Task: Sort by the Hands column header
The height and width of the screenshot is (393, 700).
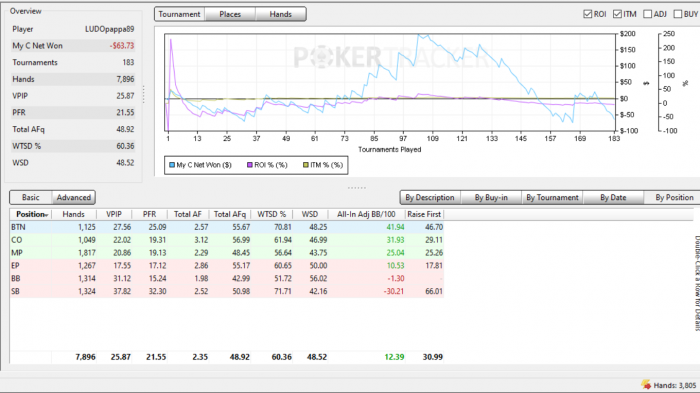Action: click(74, 214)
